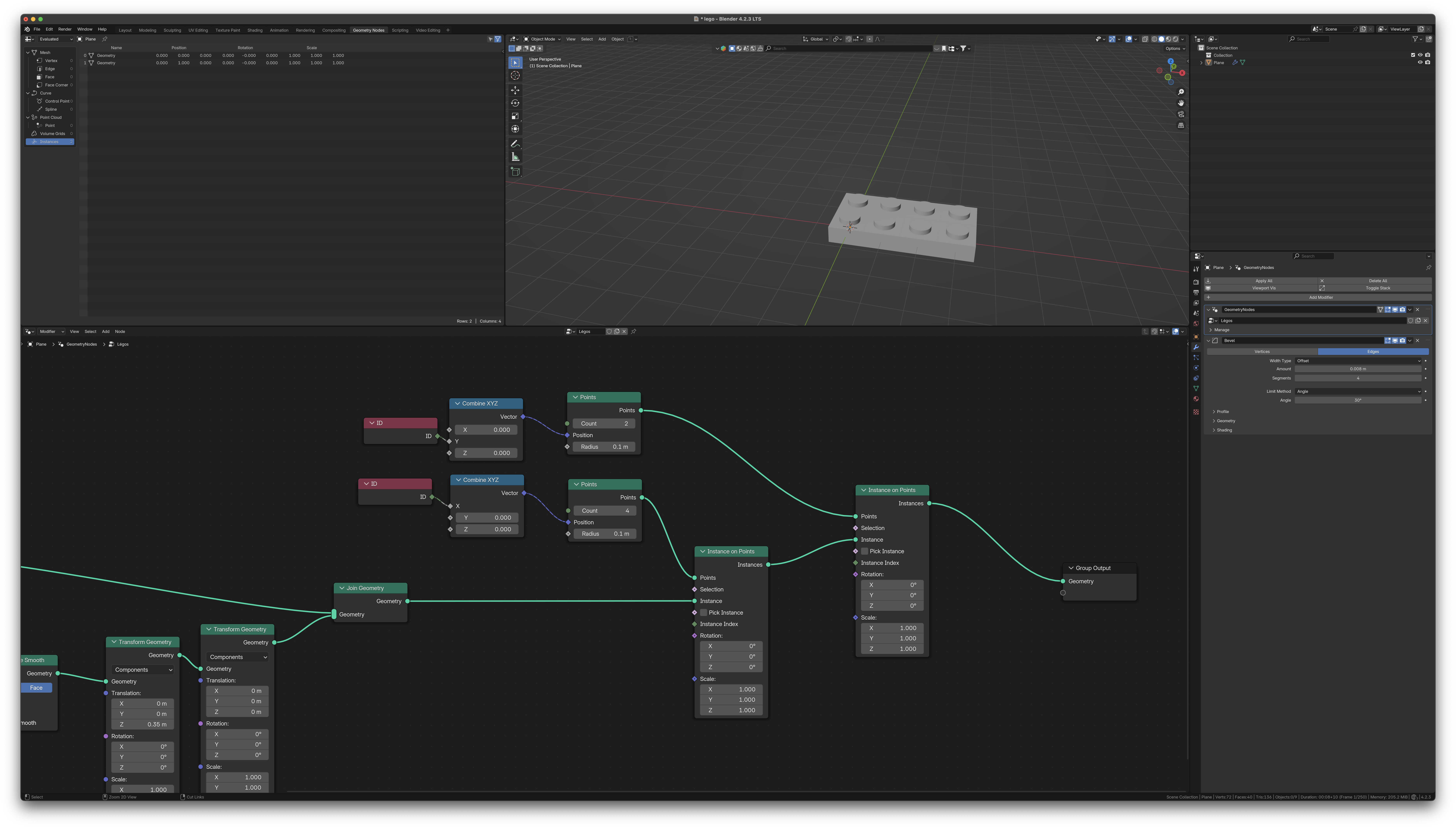Image resolution: width=1456 pixels, height=828 pixels.
Task: Activate the Transform tool in viewport
Action: (515, 129)
